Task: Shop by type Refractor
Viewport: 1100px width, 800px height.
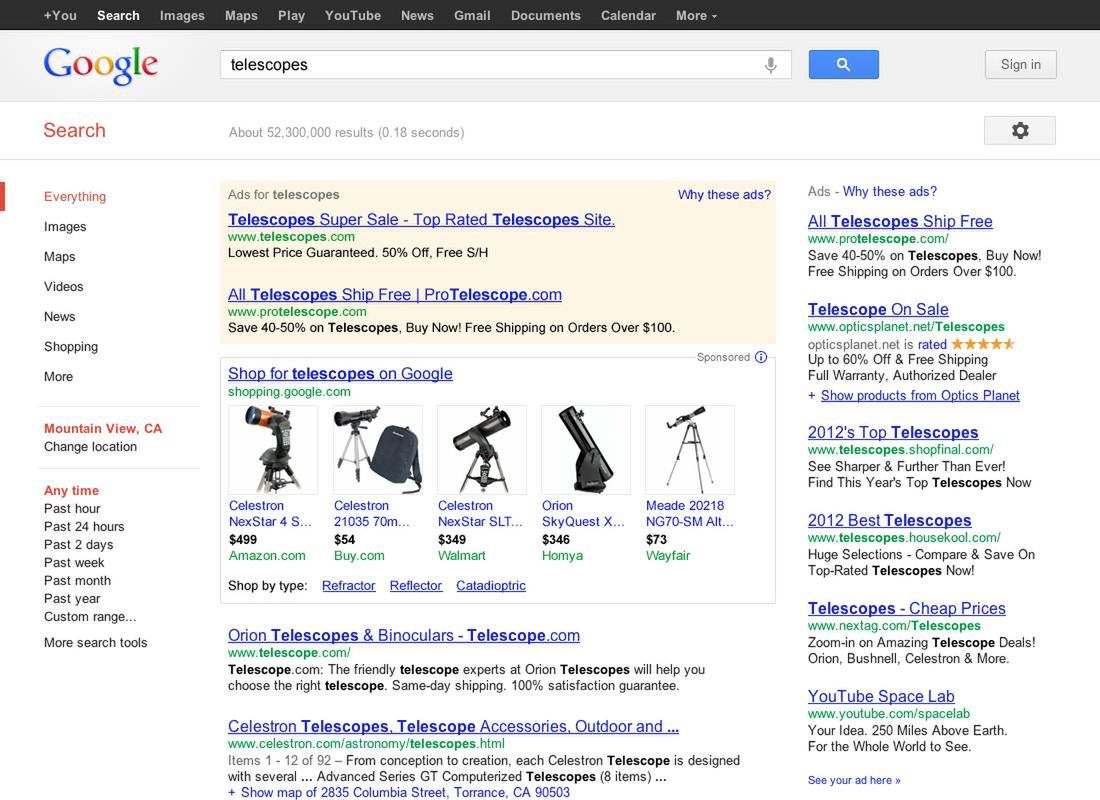Action: pyautogui.click(x=349, y=585)
